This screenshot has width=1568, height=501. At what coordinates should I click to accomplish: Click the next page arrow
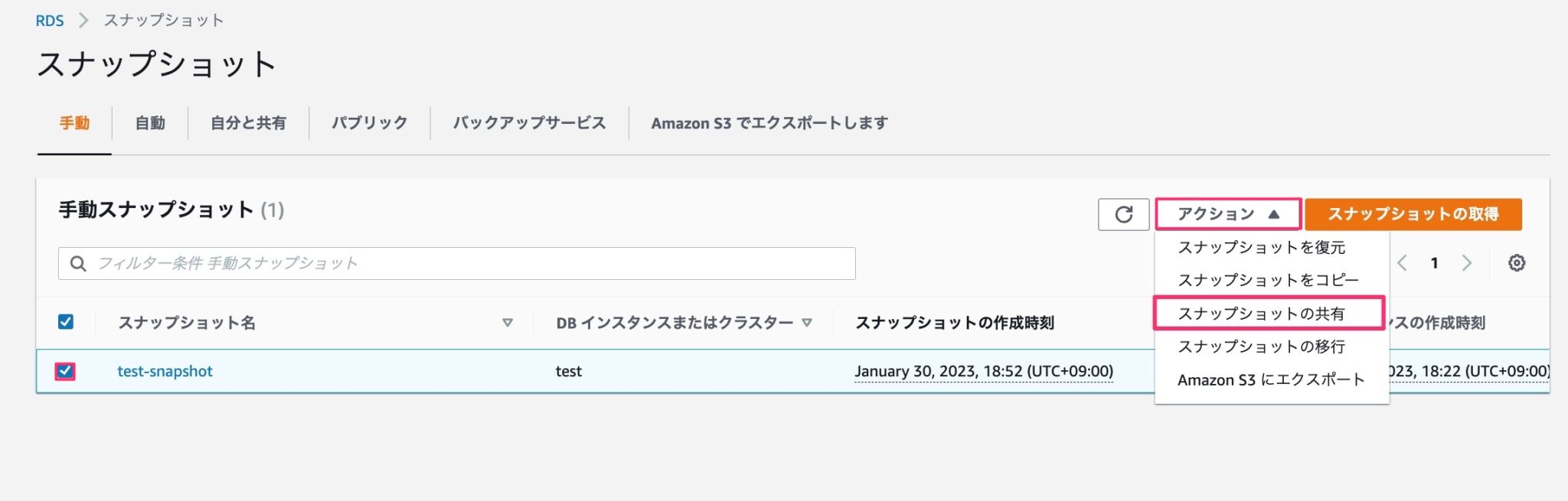click(1466, 263)
